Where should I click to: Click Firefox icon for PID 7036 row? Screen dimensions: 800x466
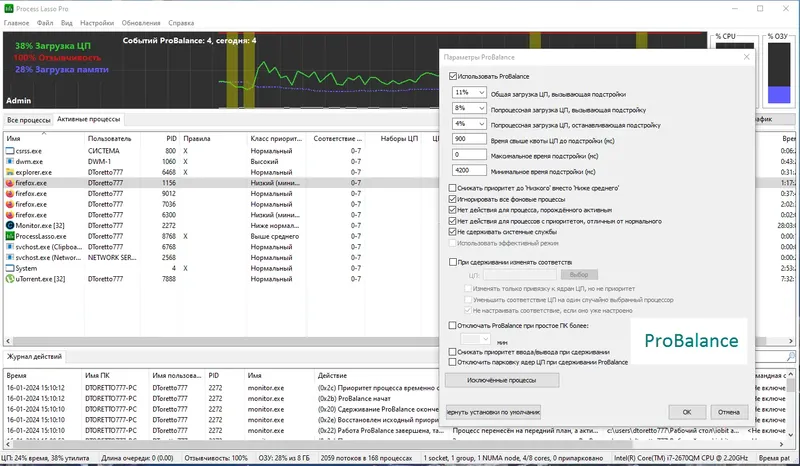(10, 204)
